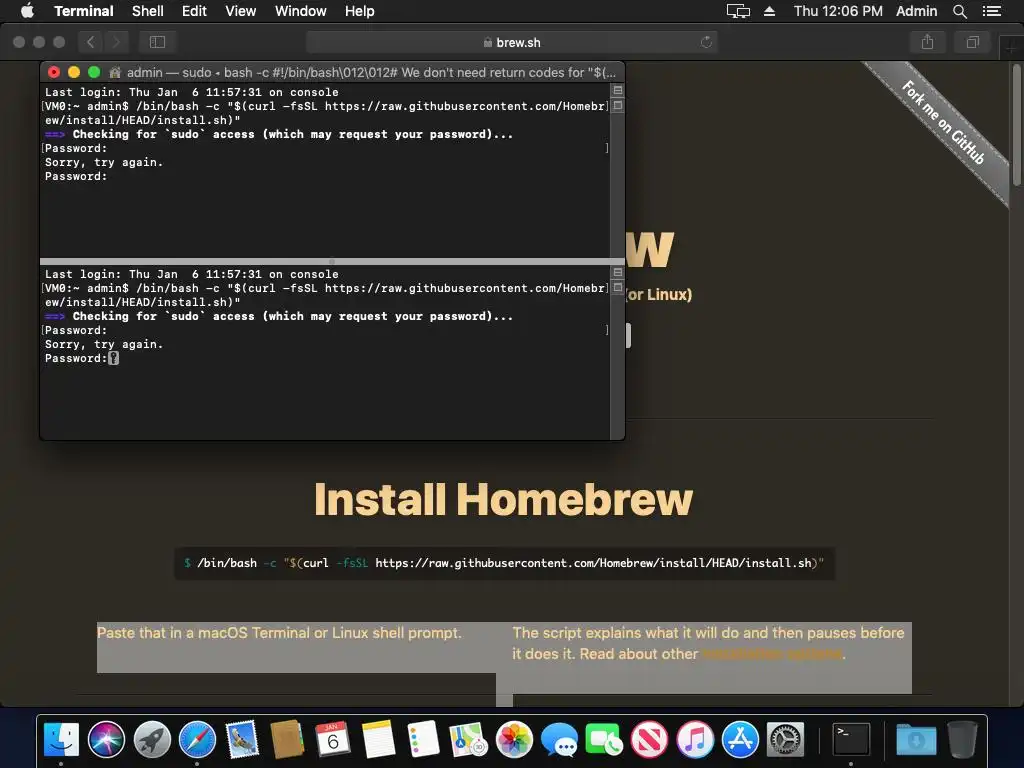This screenshot has height=768, width=1024.
Task: Click the upper pane split view icon
Action: click(617, 90)
